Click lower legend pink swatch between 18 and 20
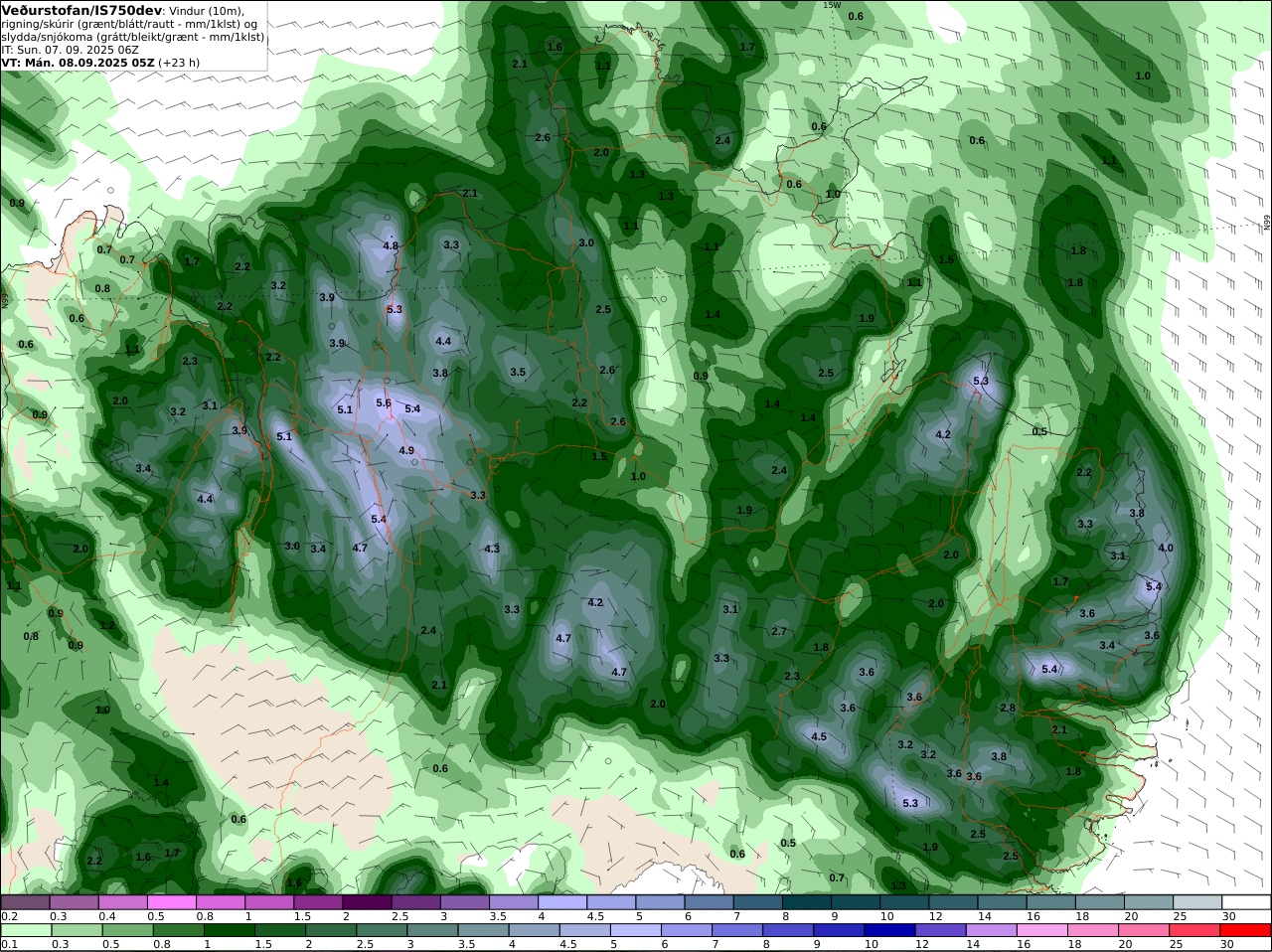This screenshot has width=1272, height=952. [1093, 930]
